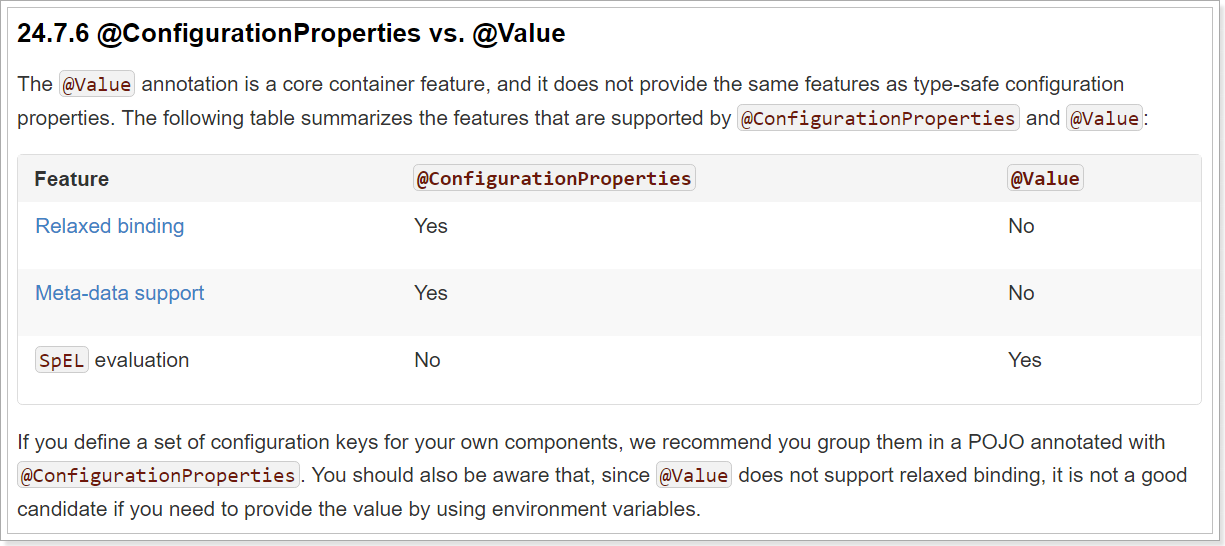Select the @ConfigurationProperties column header in table
The image size is (1225, 546).
554,178
